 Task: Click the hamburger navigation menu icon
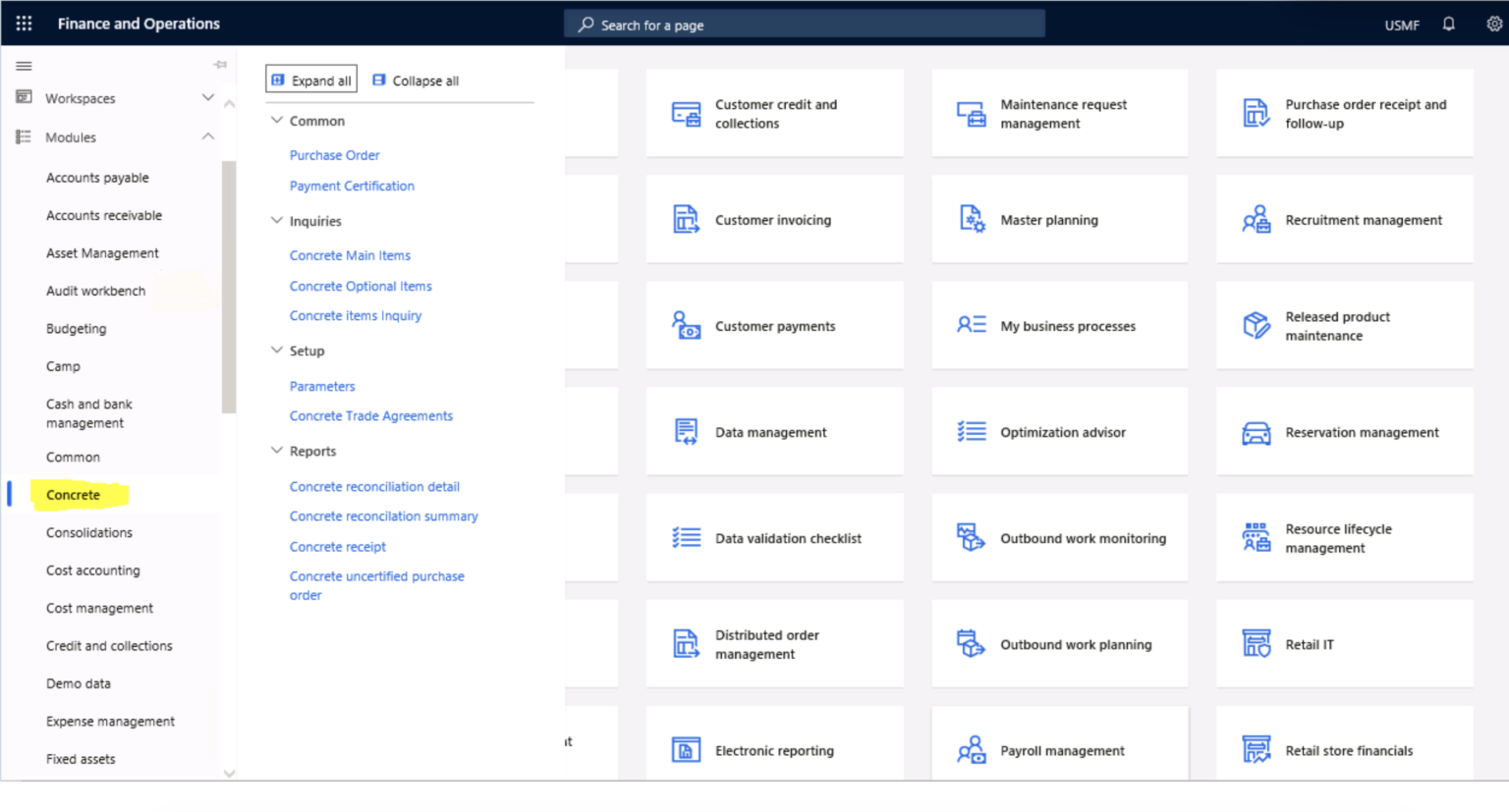point(24,66)
